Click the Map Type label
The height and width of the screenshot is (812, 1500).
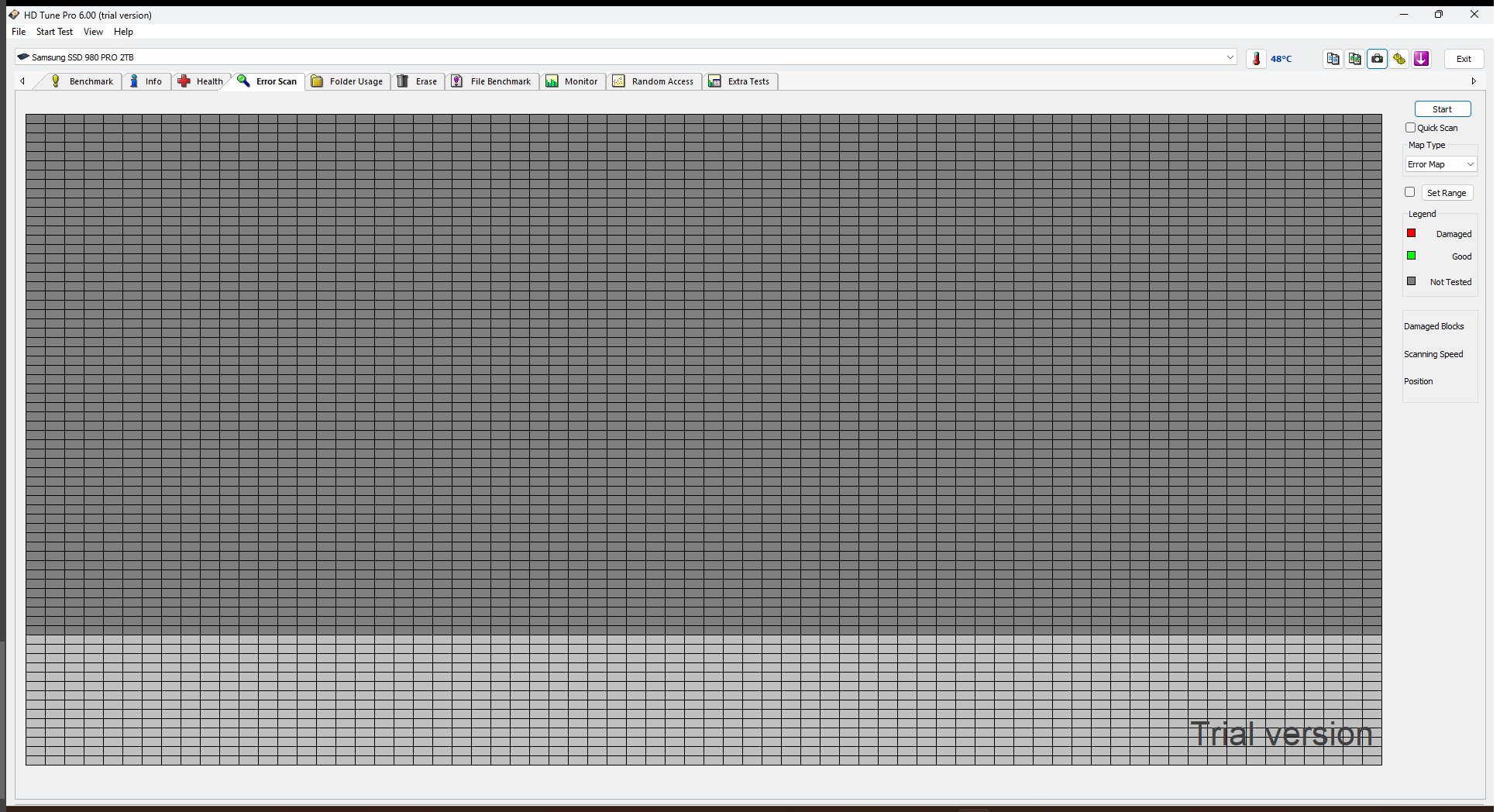pyautogui.click(x=1426, y=145)
